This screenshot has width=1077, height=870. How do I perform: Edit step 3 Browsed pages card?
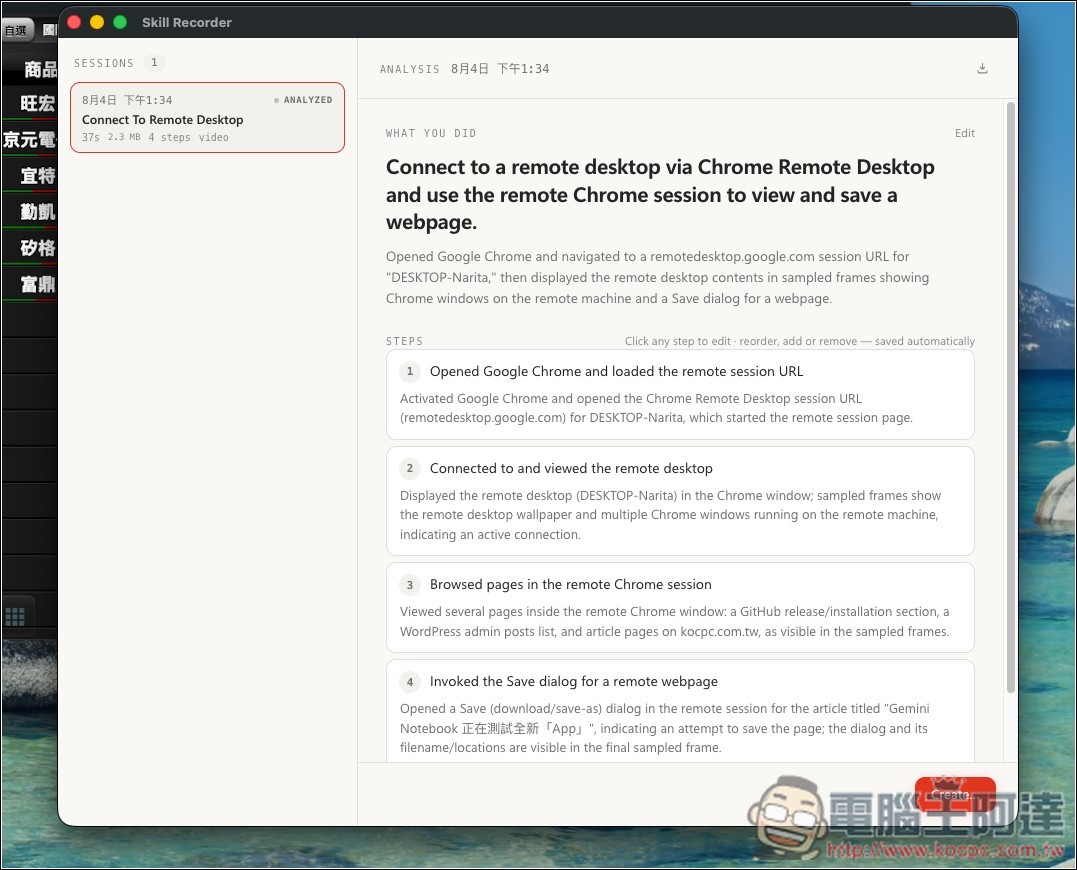click(680, 608)
